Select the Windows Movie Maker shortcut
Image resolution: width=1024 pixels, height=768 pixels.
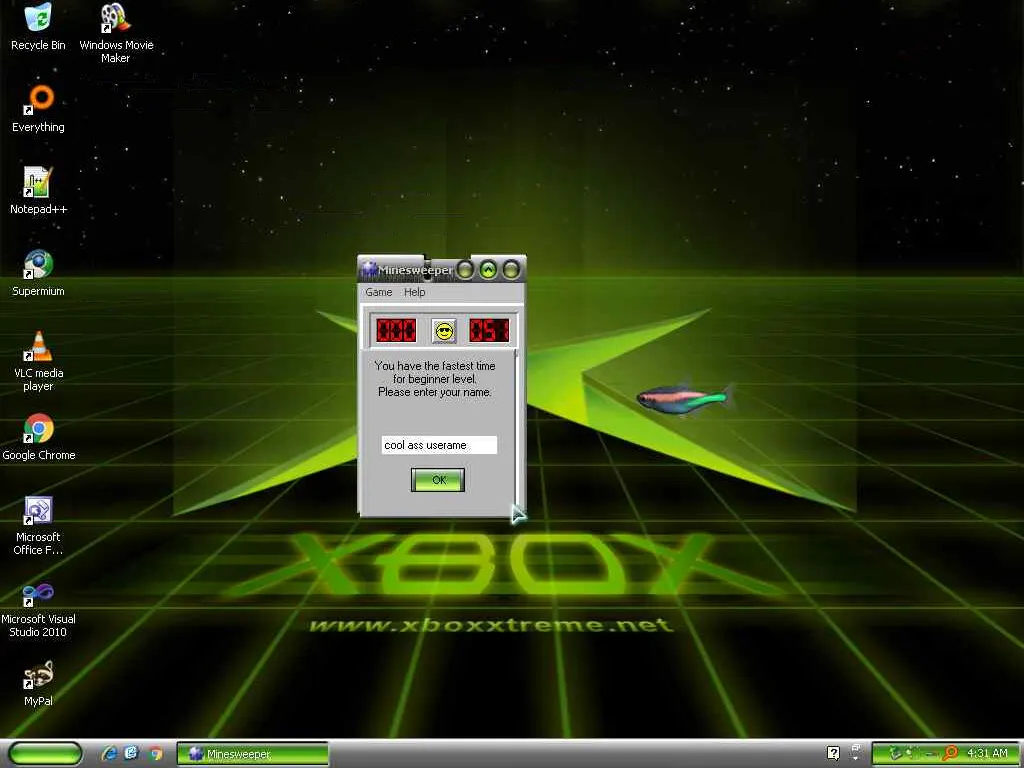point(116,33)
